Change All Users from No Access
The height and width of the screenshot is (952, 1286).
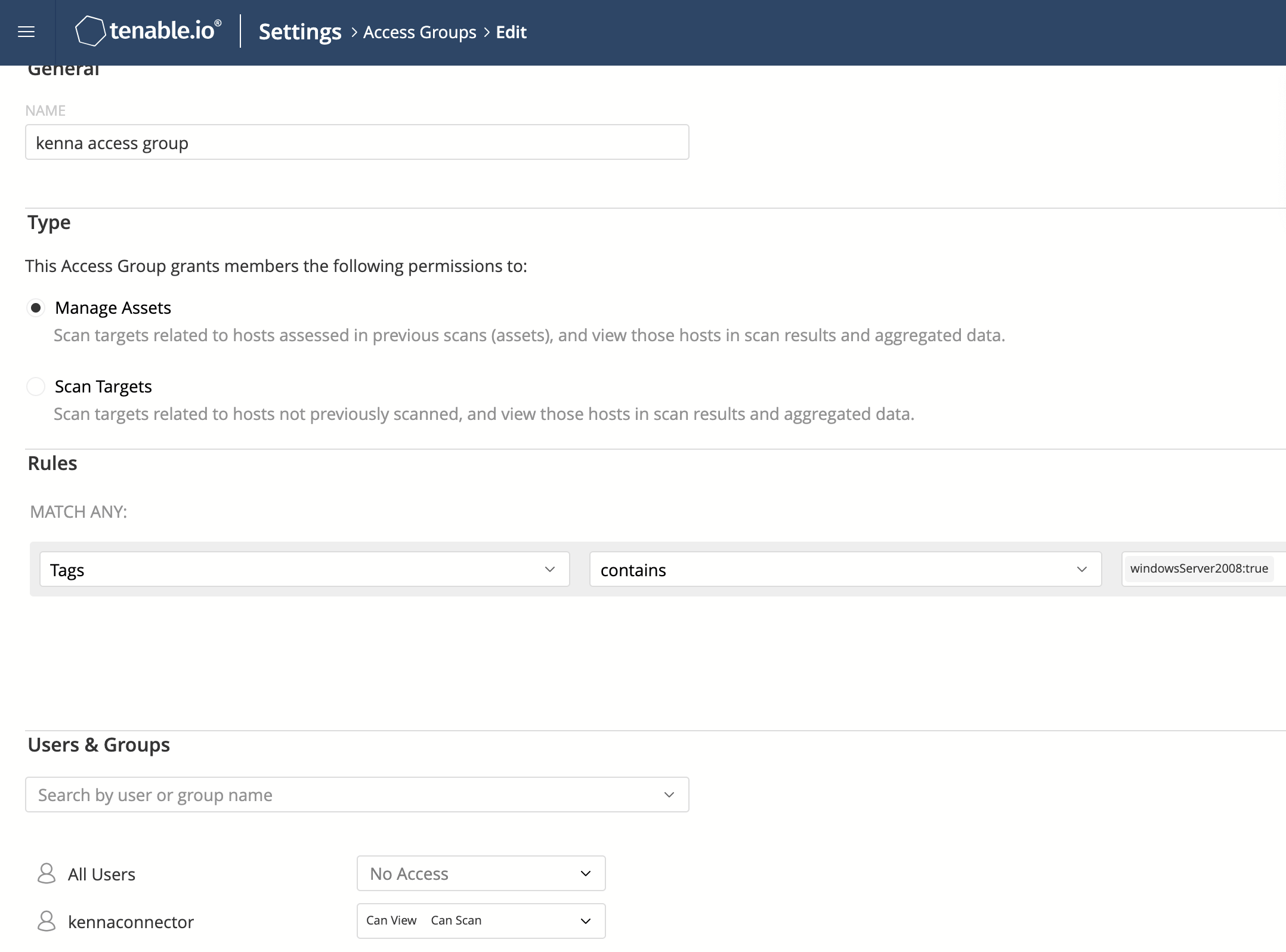481,873
